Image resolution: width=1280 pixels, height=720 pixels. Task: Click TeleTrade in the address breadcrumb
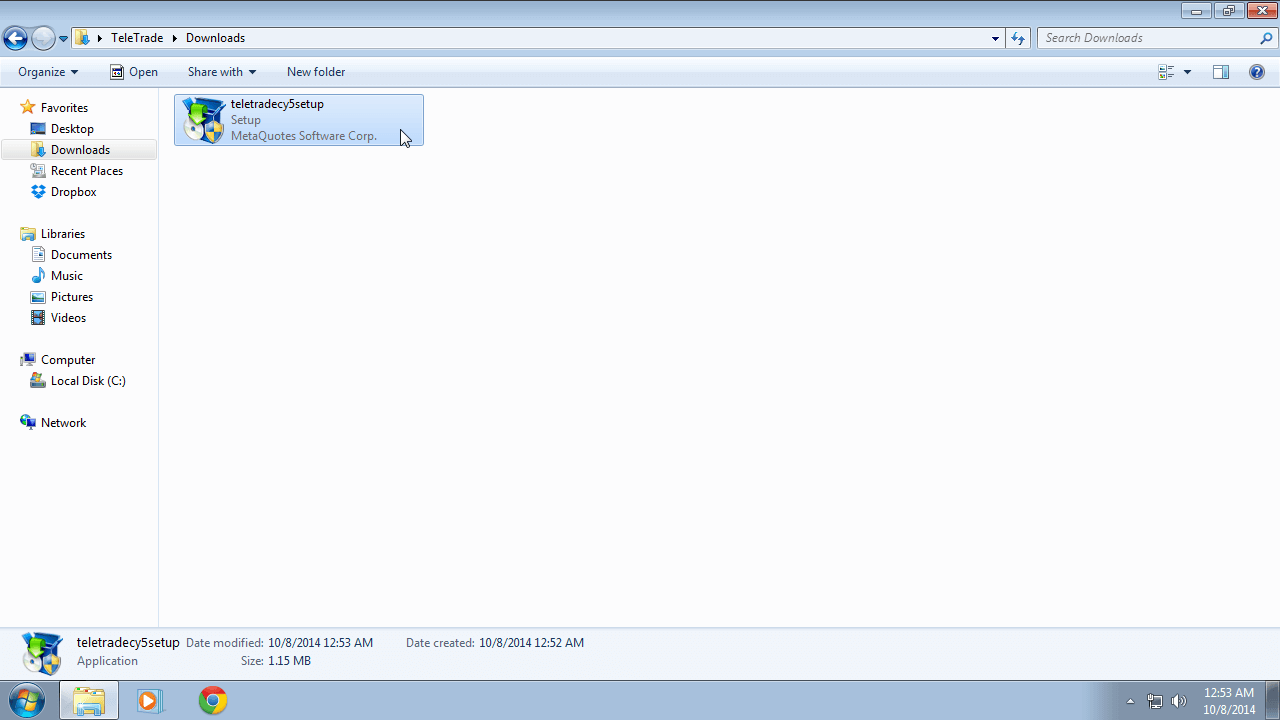click(x=138, y=38)
